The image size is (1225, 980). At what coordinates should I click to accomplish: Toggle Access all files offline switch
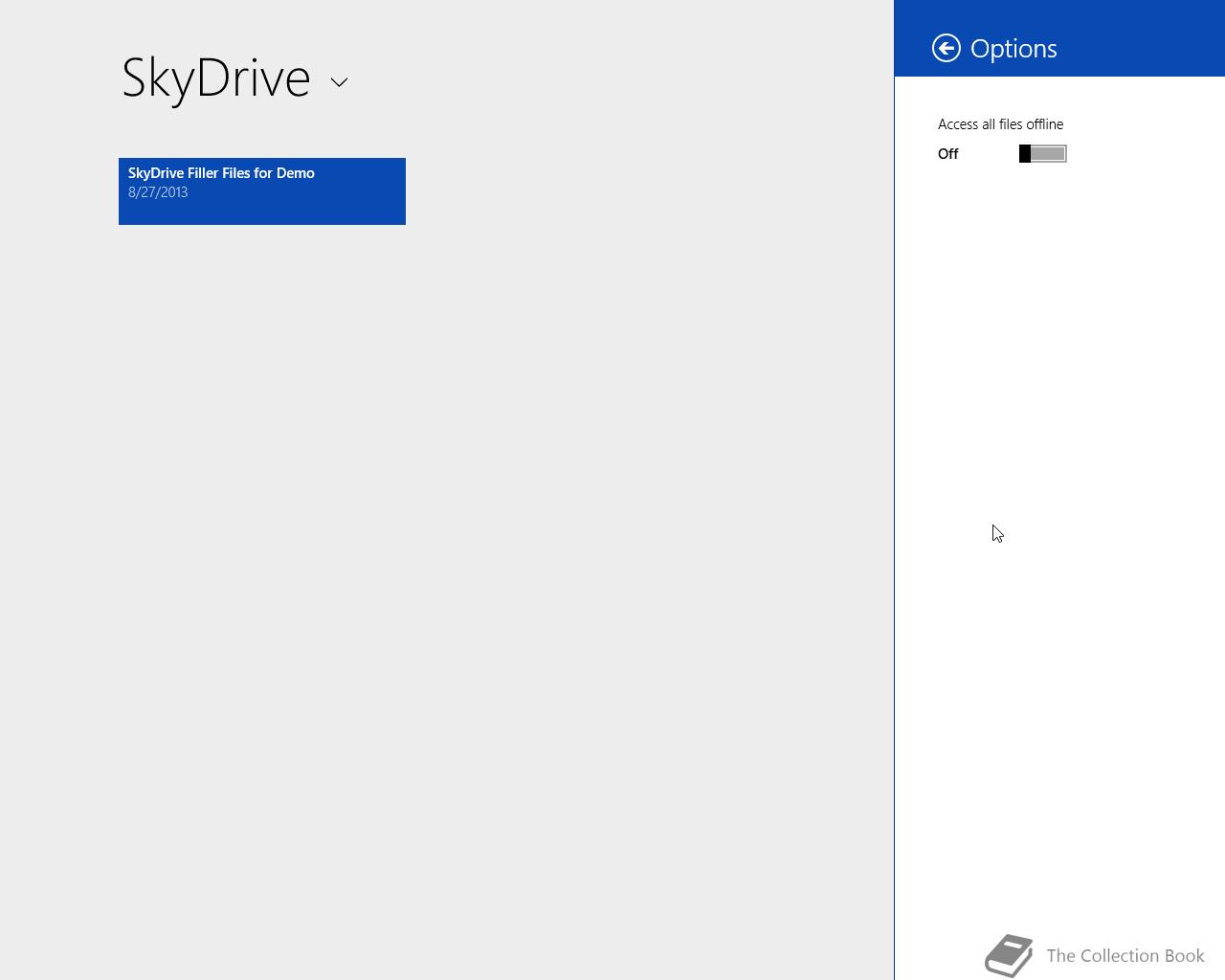coord(1043,154)
